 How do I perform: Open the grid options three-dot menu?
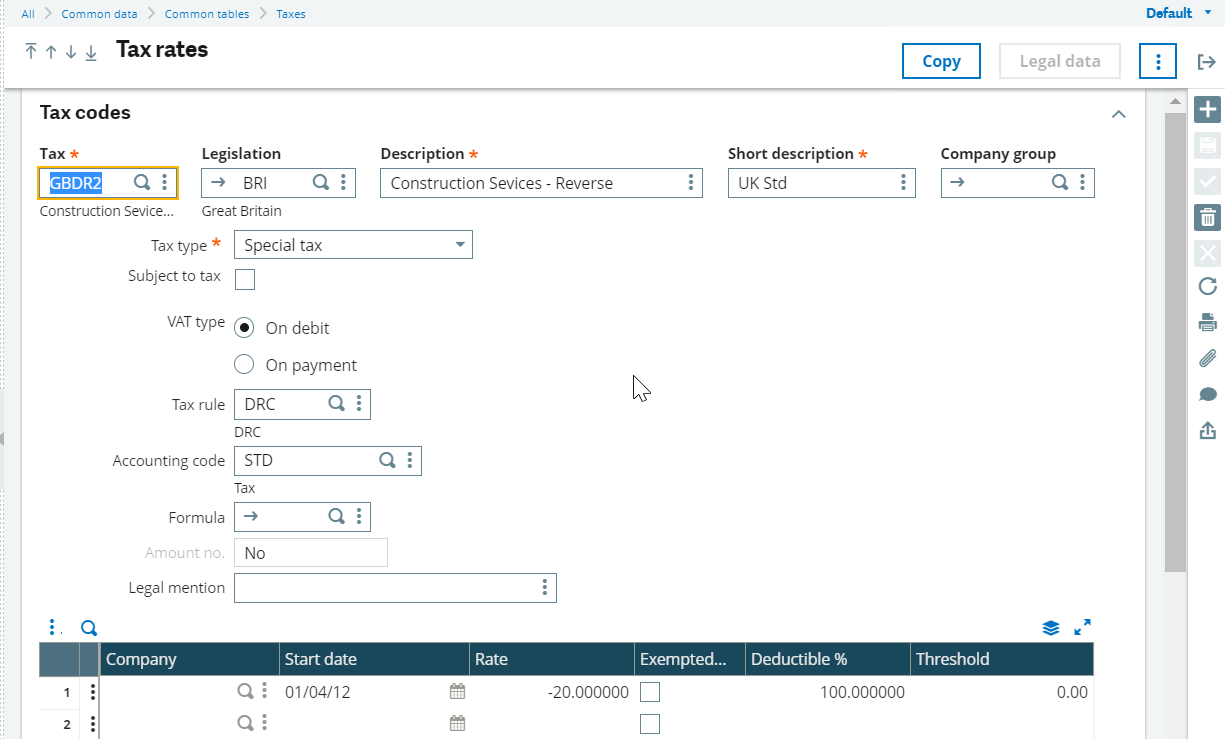tap(54, 628)
